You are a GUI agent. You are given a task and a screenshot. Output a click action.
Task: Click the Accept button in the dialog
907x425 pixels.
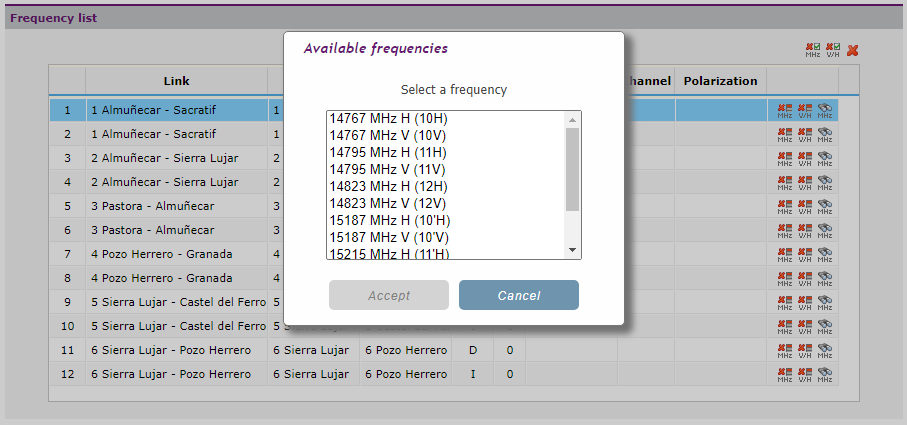tap(389, 295)
